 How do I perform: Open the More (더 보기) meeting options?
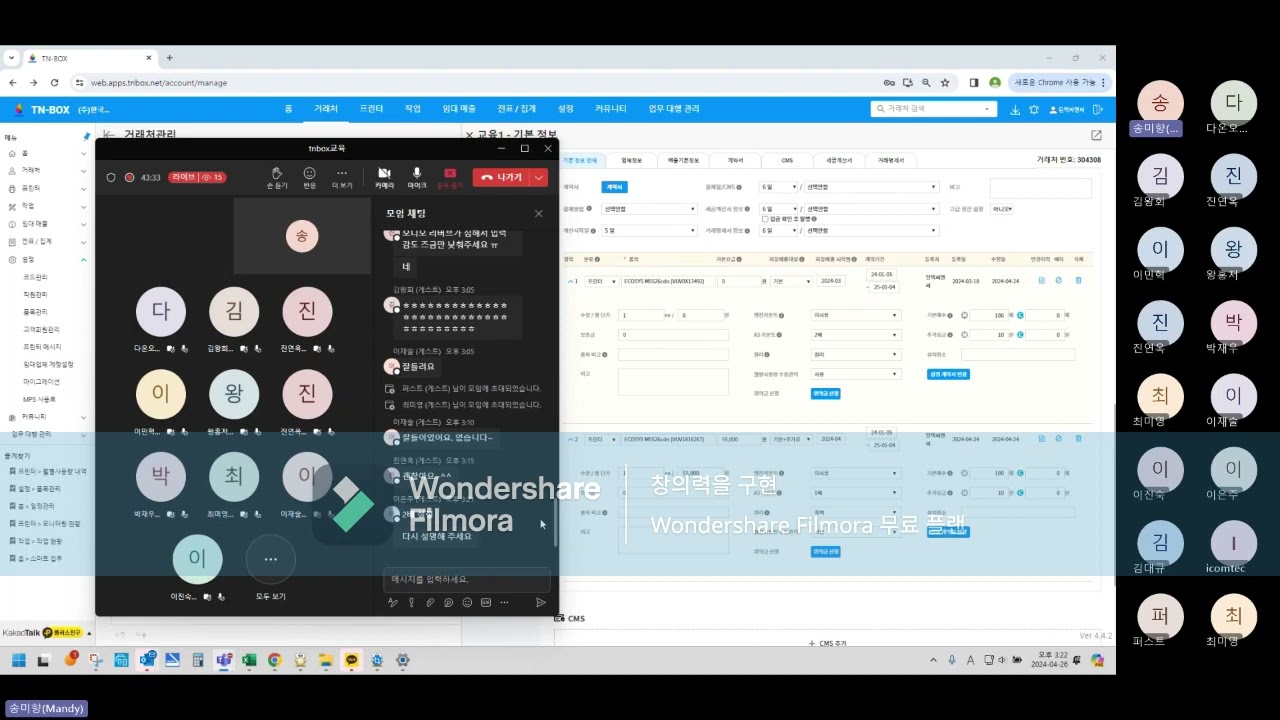pos(342,177)
